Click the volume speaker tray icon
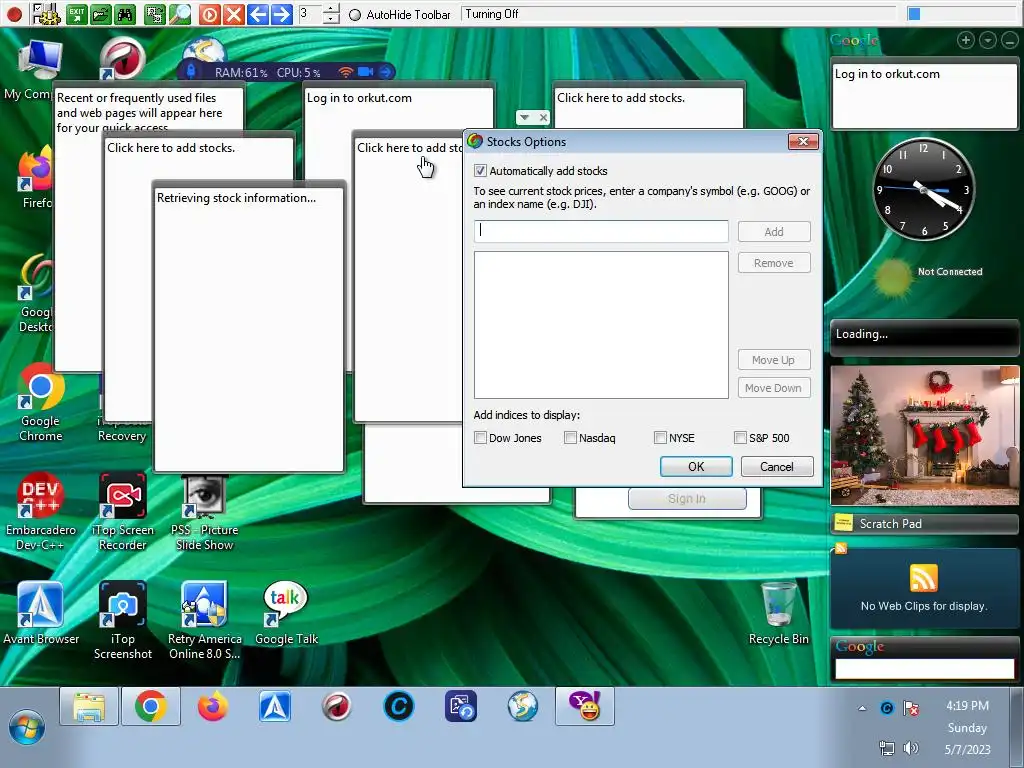The height and width of the screenshot is (768, 1024). tap(911, 748)
